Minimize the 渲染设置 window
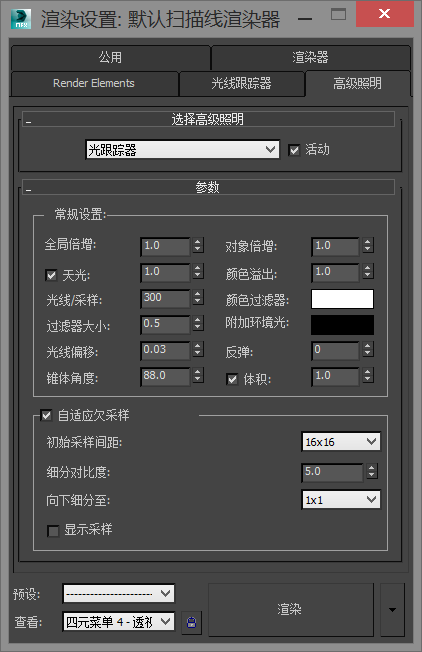 pyautogui.click(x=305, y=18)
